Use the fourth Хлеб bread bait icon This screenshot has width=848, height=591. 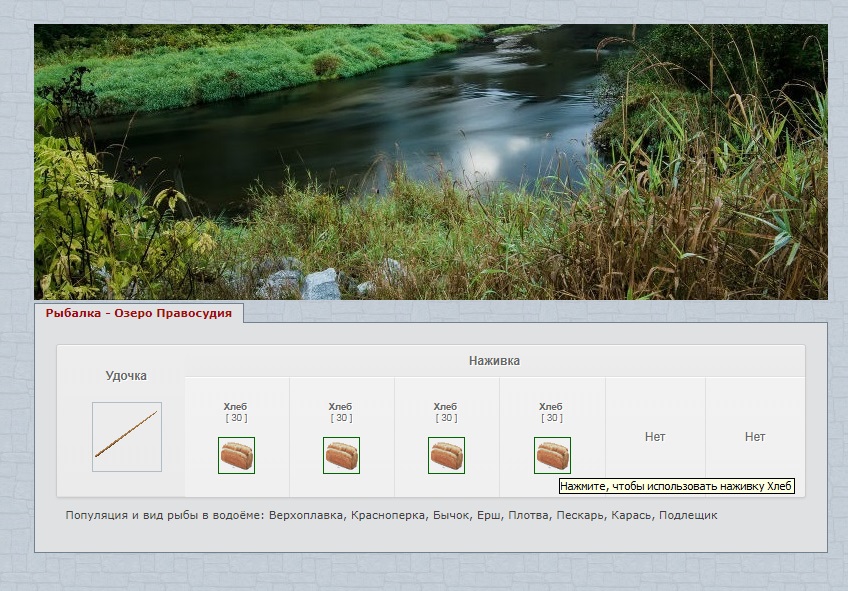coord(552,455)
